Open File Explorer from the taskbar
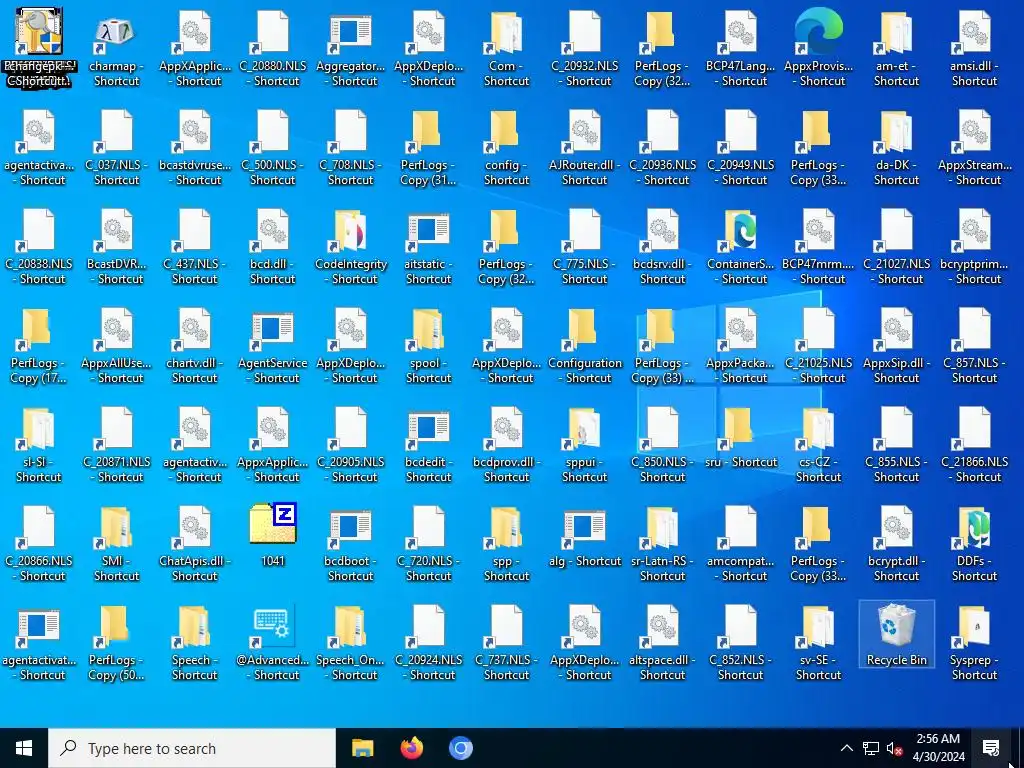Image resolution: width=1024 pixels, height=768 pixels. click(x=362, y=748)
